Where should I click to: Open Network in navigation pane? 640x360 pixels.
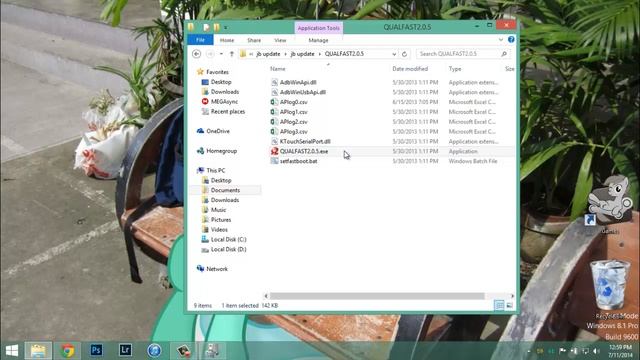[217, 269]
